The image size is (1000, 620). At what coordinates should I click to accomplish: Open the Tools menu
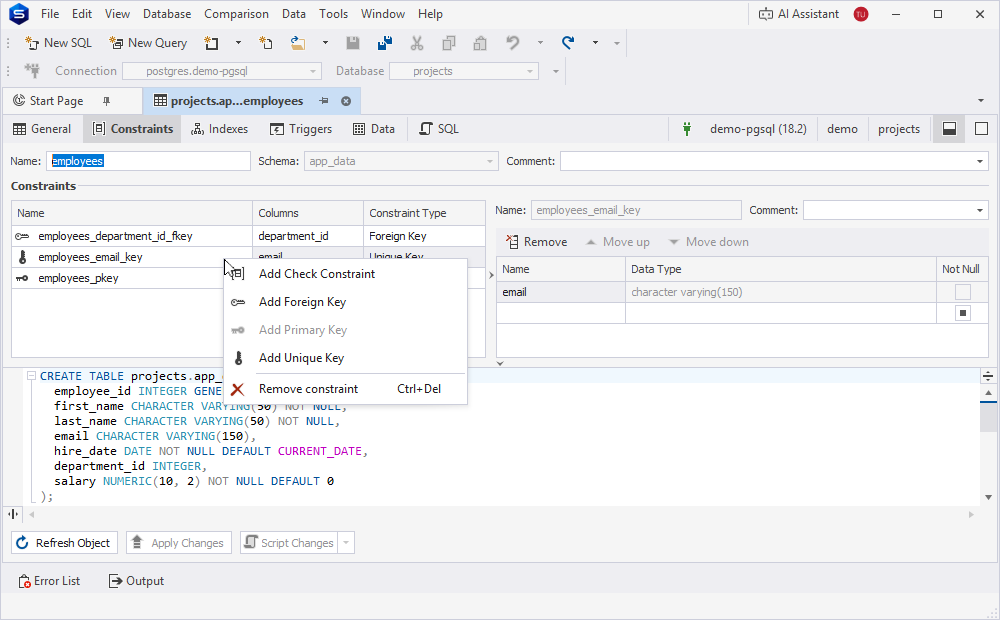[x=334, y=14]
